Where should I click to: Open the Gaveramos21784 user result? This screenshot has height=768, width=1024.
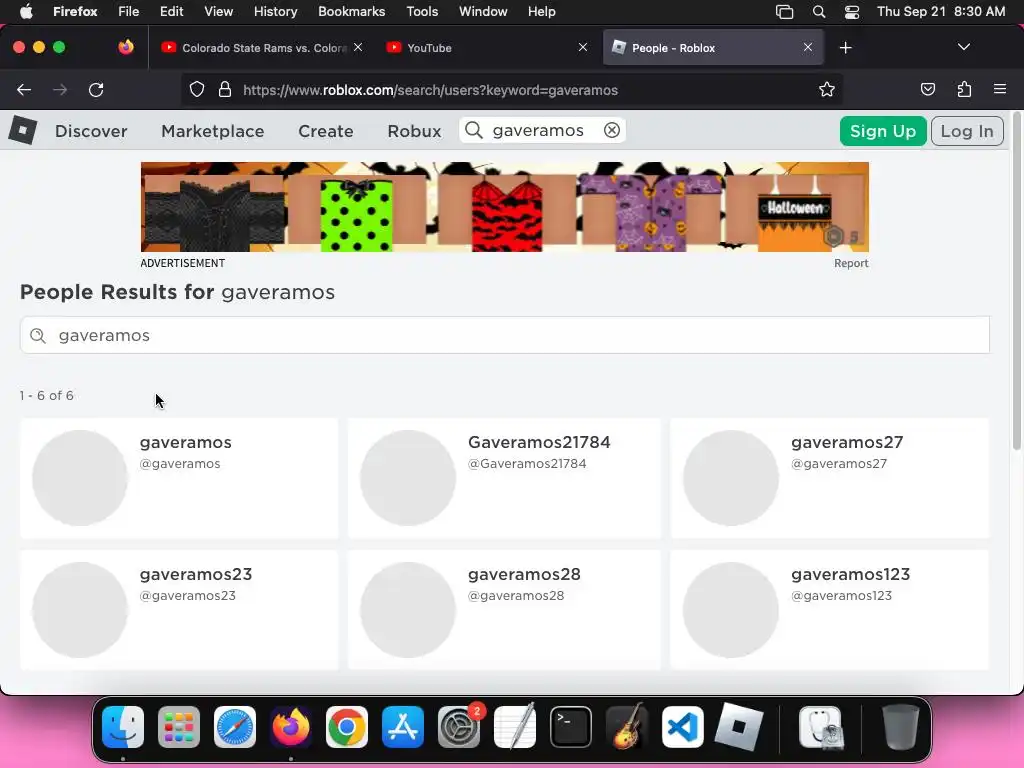click(x=504, y=478)
